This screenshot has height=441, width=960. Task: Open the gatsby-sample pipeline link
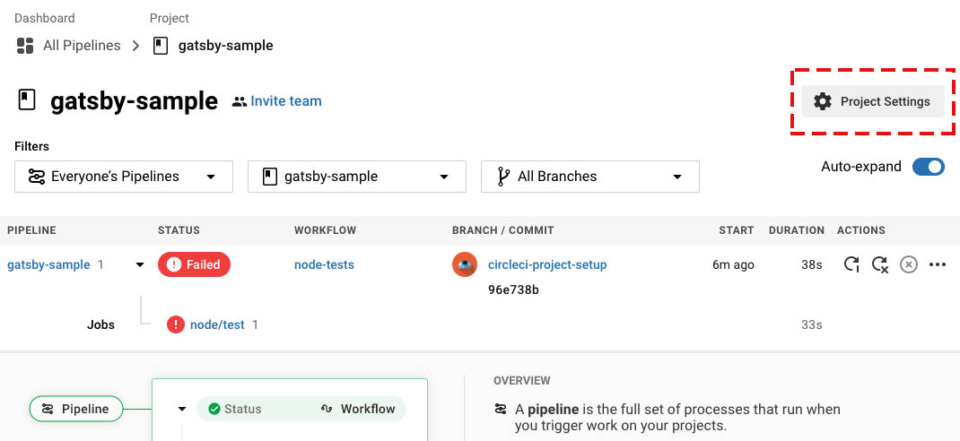click(x=48, y=265)
